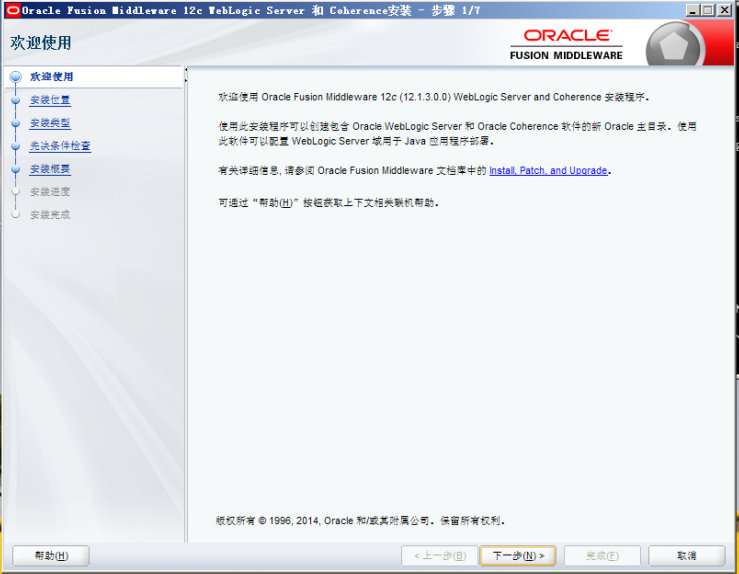Open the Install, Patch, and Upgrade link

[x=547, y=171]
